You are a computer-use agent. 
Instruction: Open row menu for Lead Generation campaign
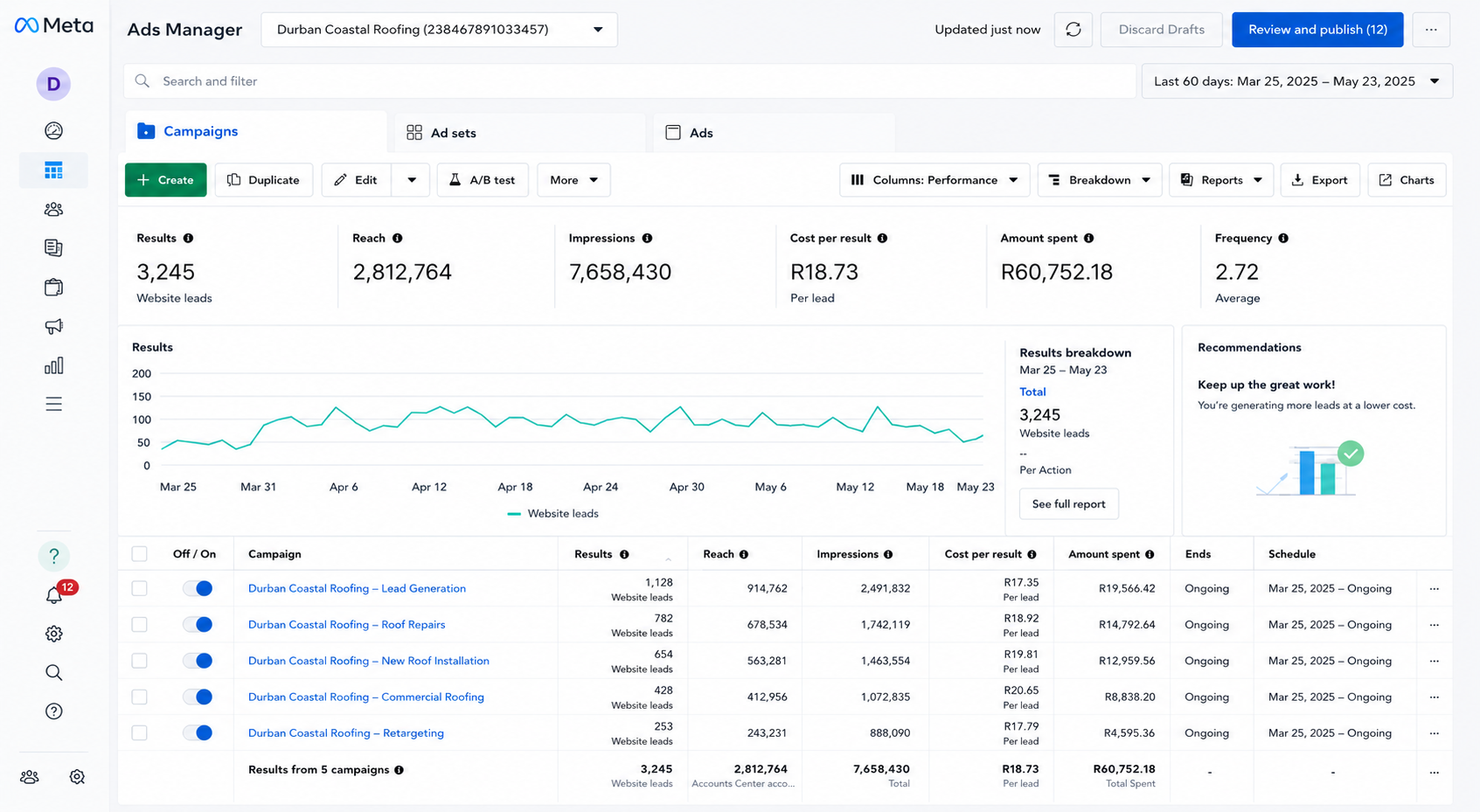pos(1435,589)
